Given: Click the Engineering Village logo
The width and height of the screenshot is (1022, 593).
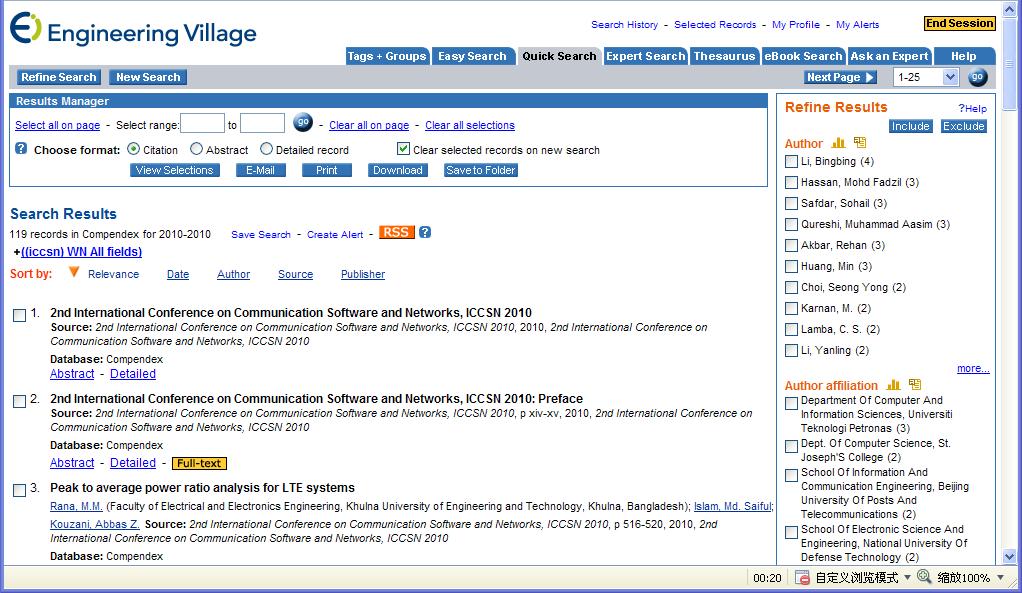Looking at the screenshot, I should pos(133,29).
